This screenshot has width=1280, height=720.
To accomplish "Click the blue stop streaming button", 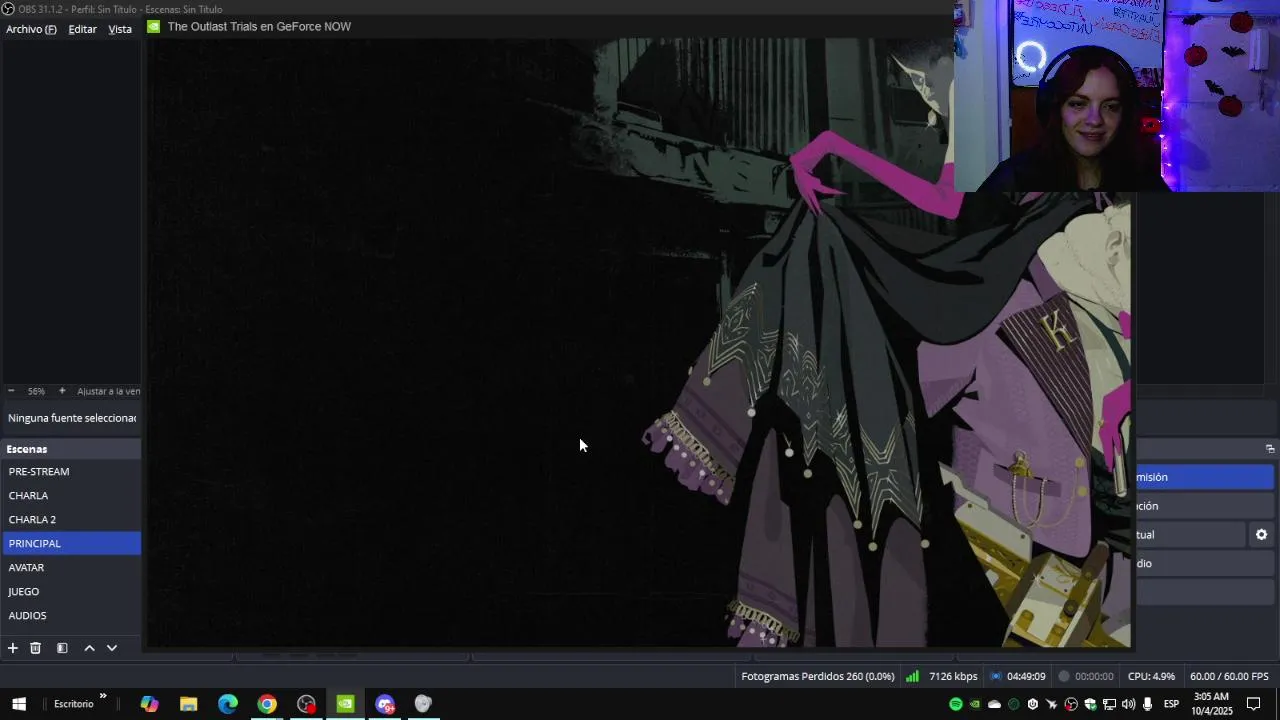I will click(x=1204, y=477).
